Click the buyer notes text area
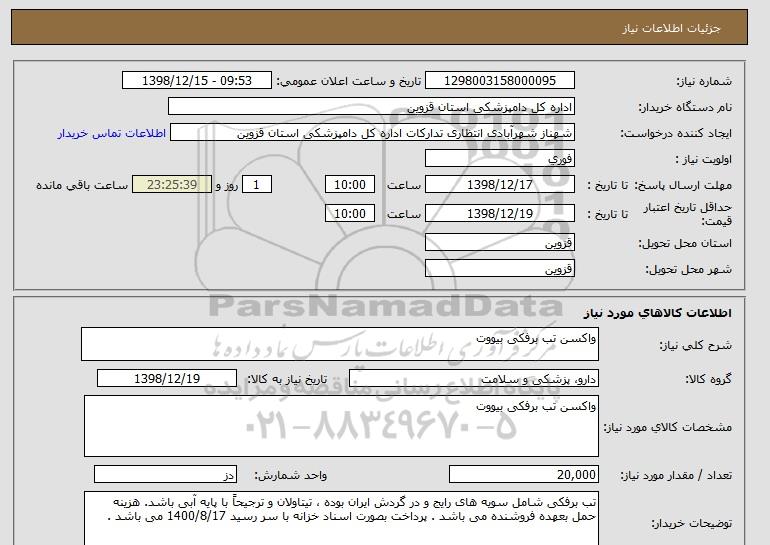 [x=341, y=518]
